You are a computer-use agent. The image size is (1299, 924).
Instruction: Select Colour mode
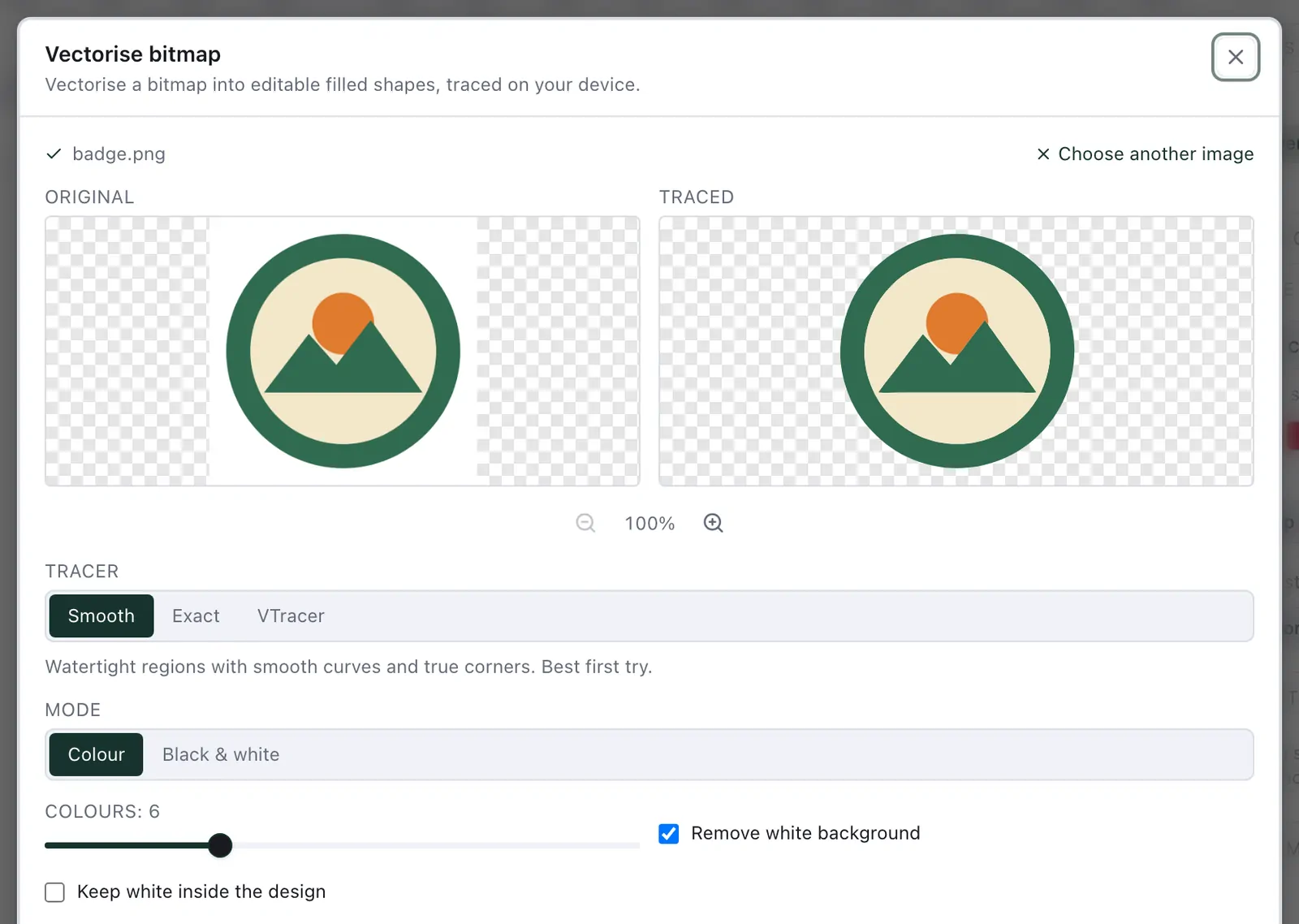(96, 754)
